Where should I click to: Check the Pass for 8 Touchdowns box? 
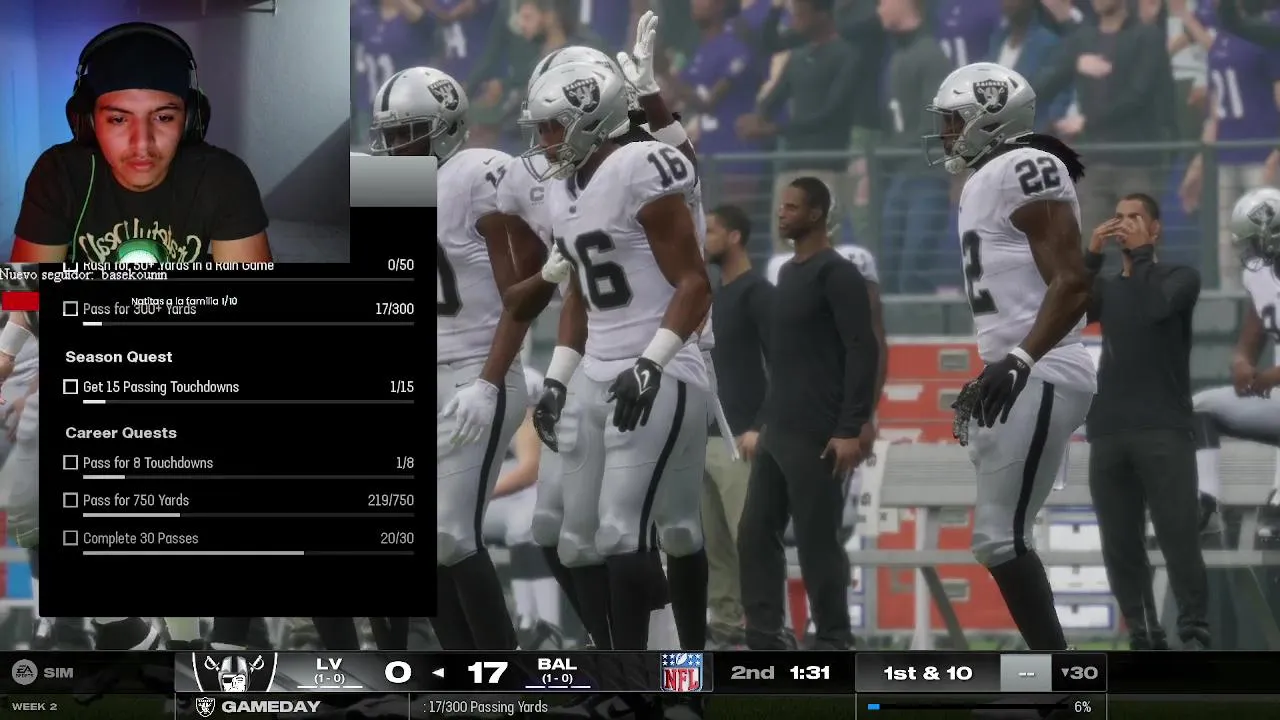tap(70, 463)
